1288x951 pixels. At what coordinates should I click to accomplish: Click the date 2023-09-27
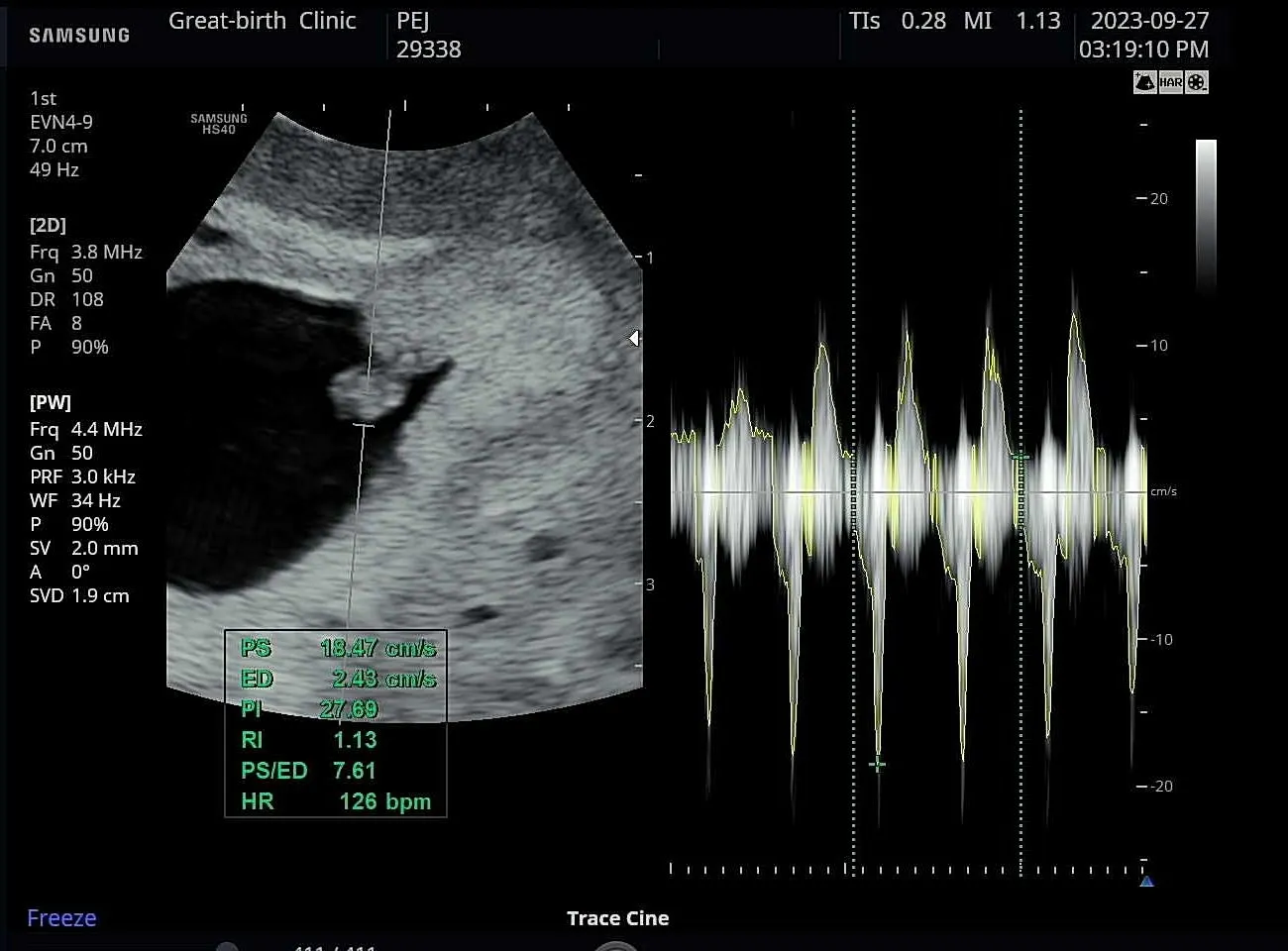(x=1149, y=21)
